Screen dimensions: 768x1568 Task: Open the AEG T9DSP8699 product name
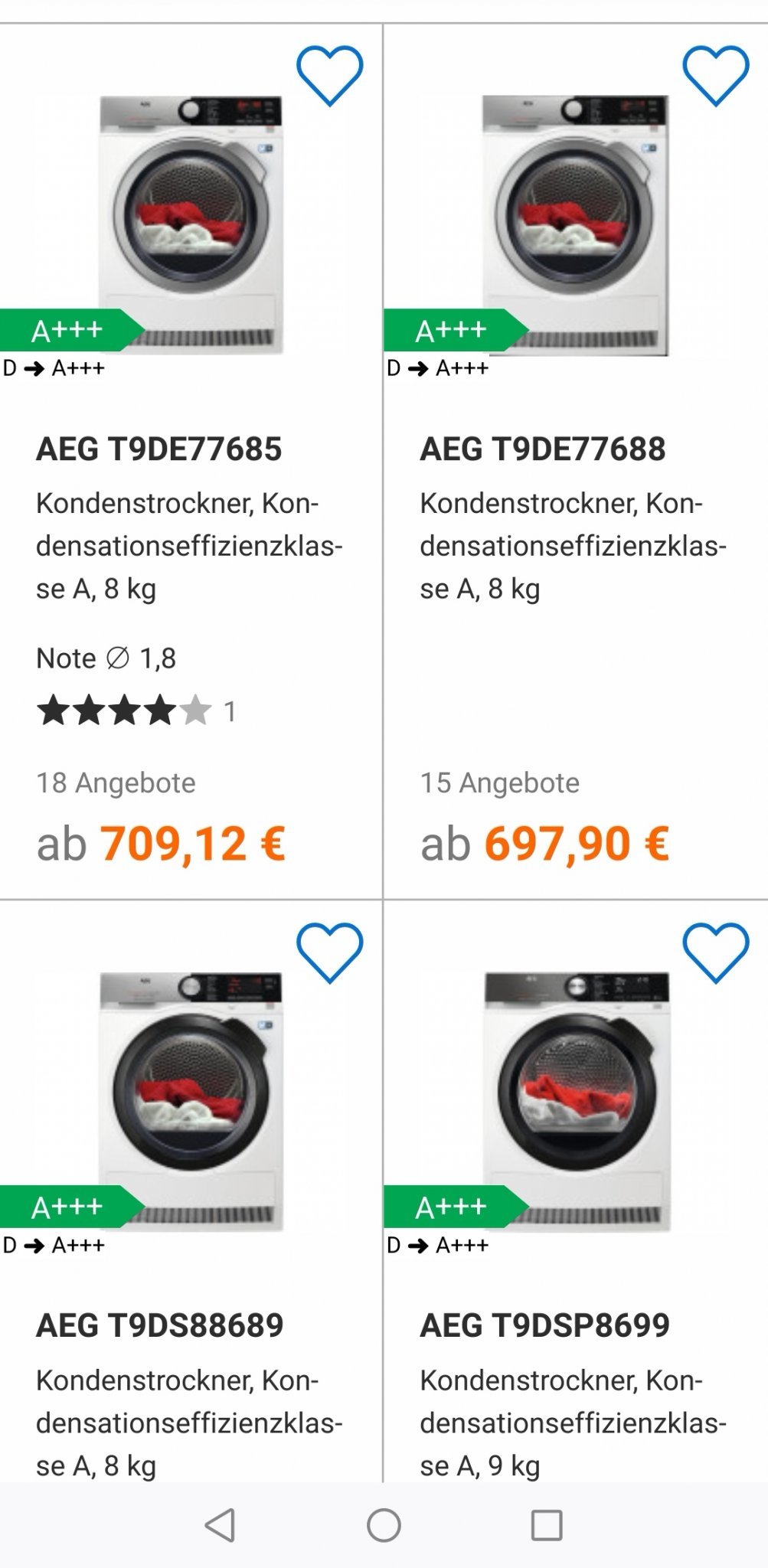click(545, 1325)
